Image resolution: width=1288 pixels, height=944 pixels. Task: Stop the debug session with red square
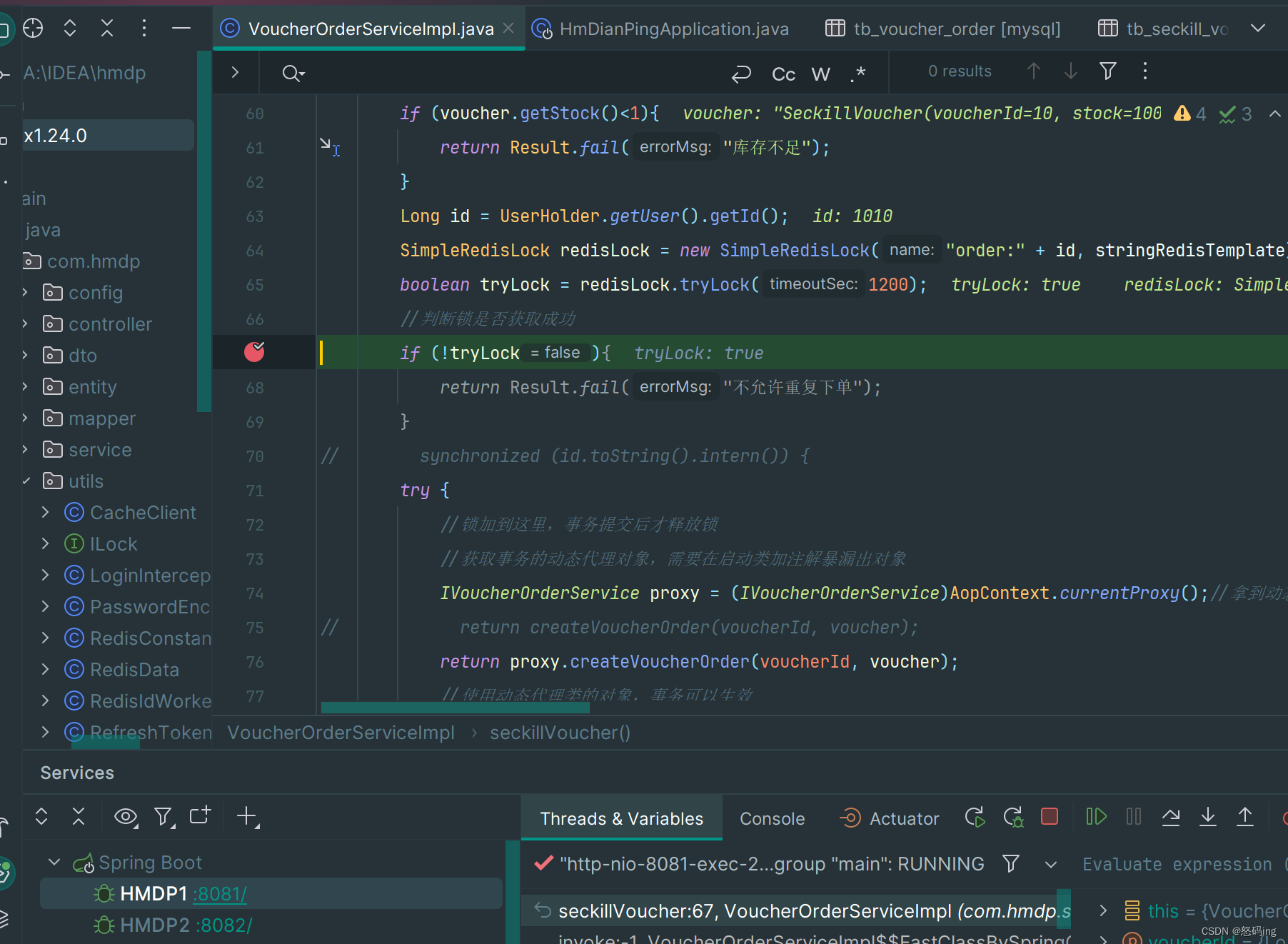click(x=1049, y=817)
